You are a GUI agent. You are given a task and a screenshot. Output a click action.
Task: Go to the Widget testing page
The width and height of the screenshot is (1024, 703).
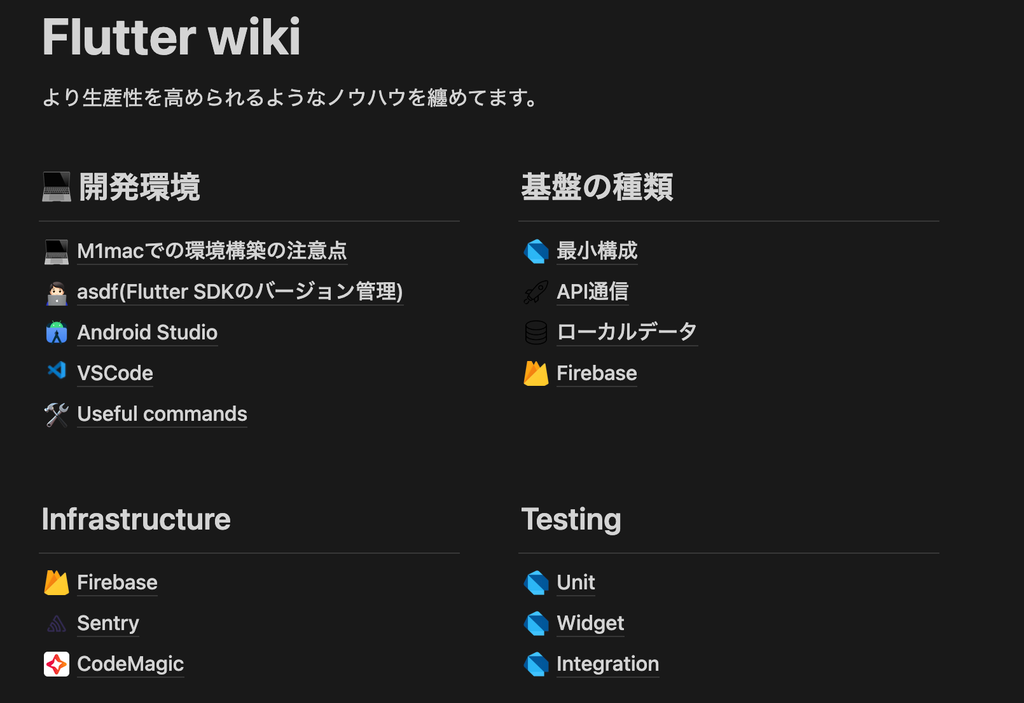coord(590,623)
